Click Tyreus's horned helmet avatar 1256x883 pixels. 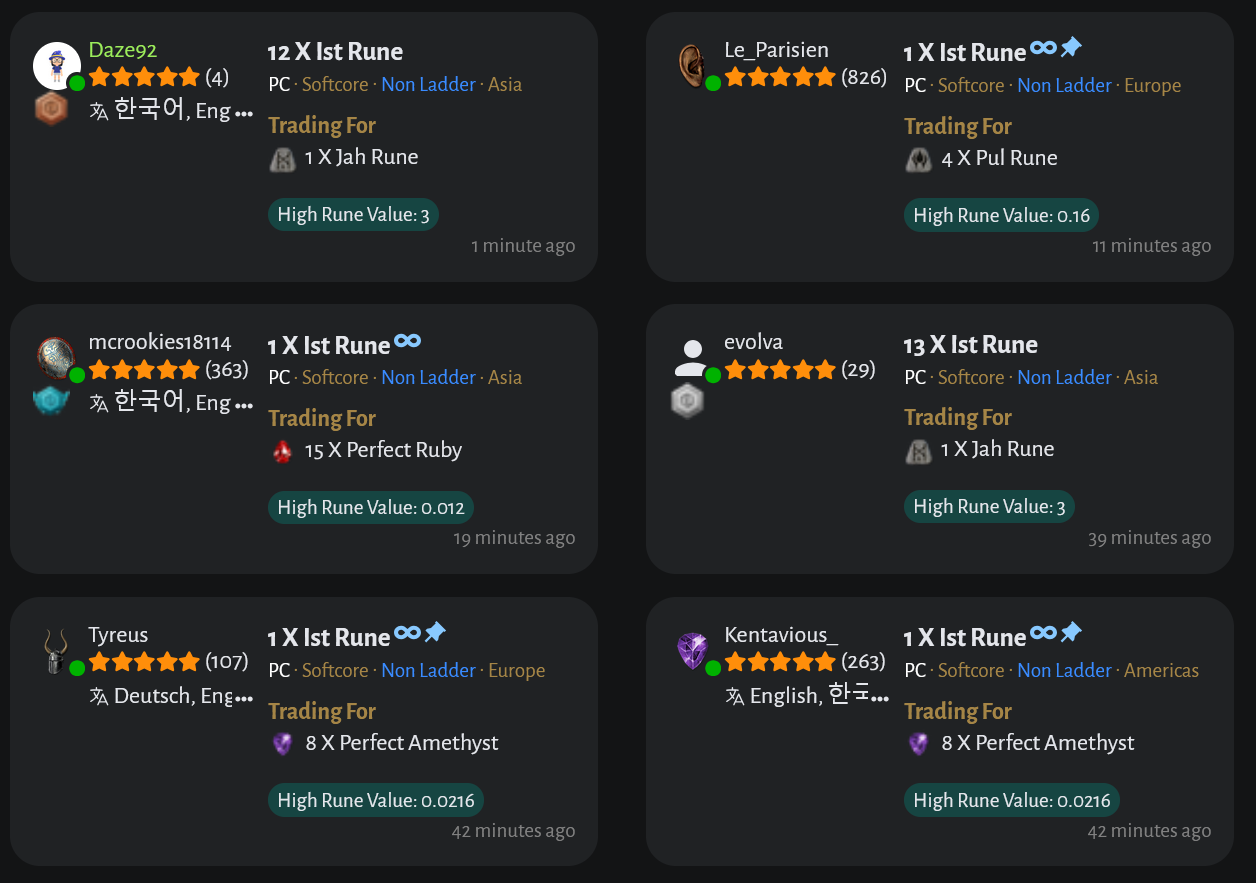[x=55, y=651]
